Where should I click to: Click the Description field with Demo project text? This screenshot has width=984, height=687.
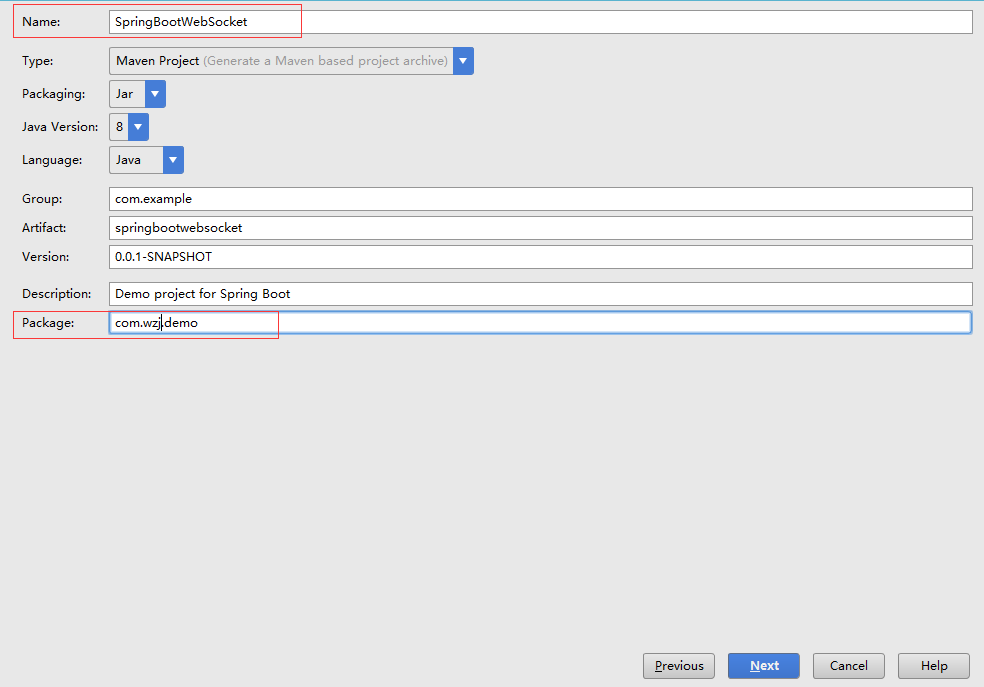pos(540,294)
